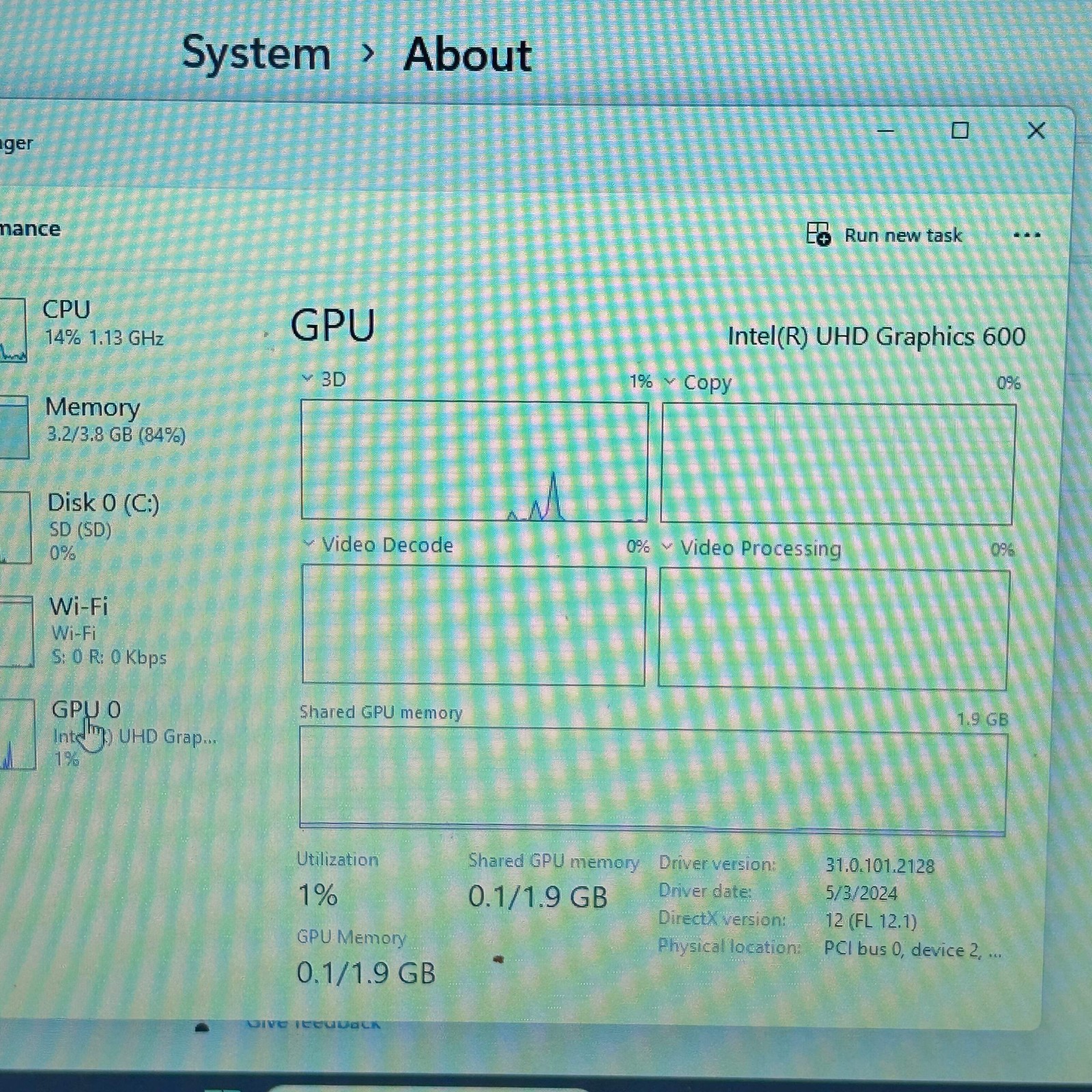Click driver version 31.0.101.2128 value
This screenshot has height=1092, width=1092.
coord(880,865)
